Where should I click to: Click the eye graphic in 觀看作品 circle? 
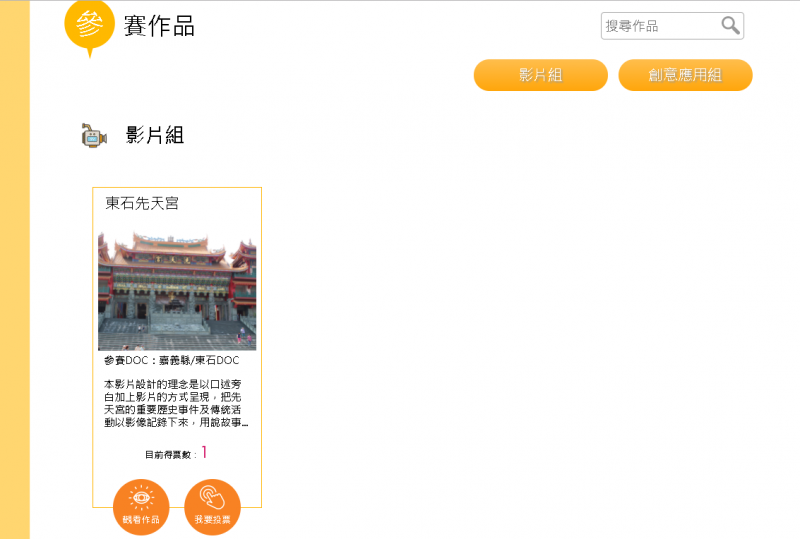coord(141,498)
